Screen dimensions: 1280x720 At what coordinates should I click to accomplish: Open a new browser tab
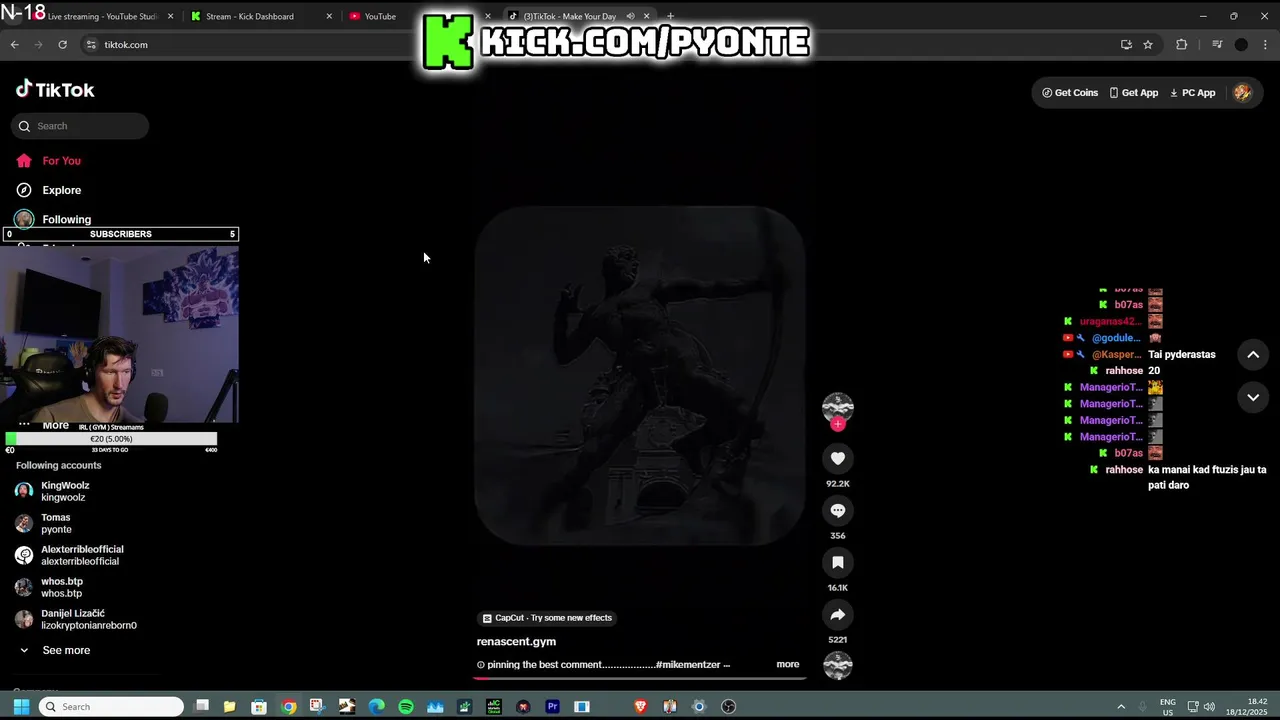pos(670,16)
